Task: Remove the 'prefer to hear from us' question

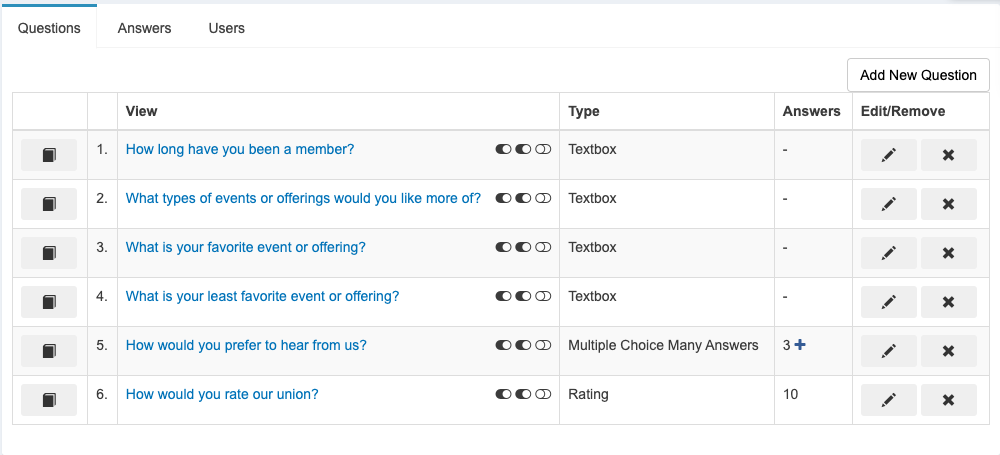Action: tap(948, 351)
